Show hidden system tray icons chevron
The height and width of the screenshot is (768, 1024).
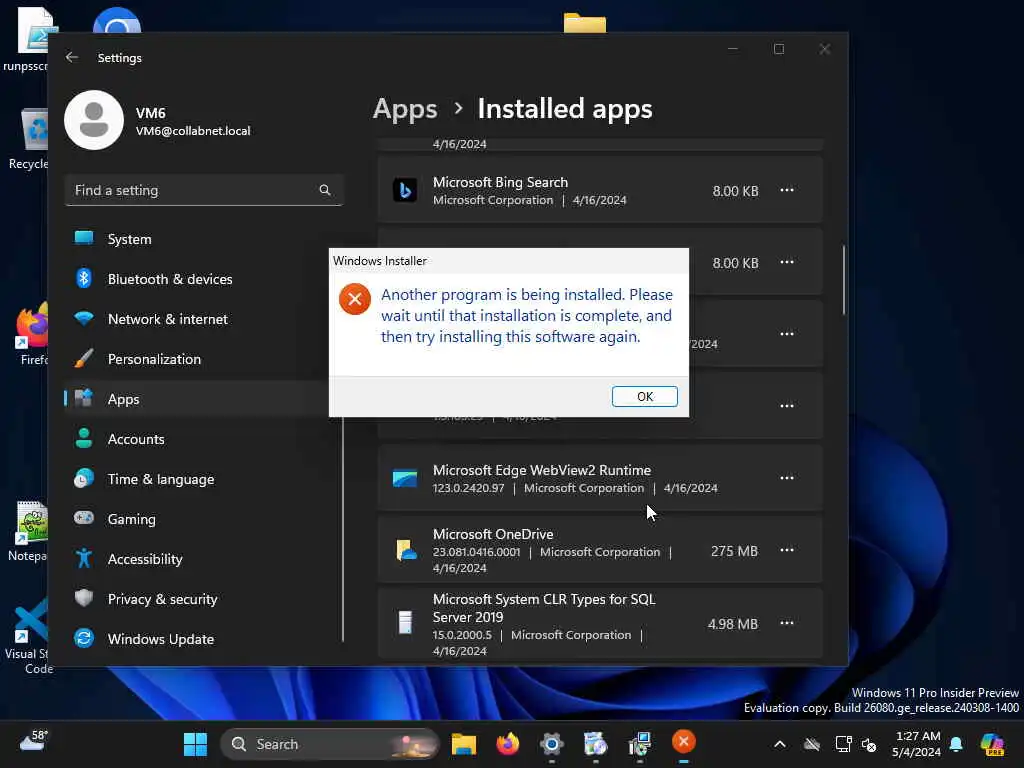[780, 744]
